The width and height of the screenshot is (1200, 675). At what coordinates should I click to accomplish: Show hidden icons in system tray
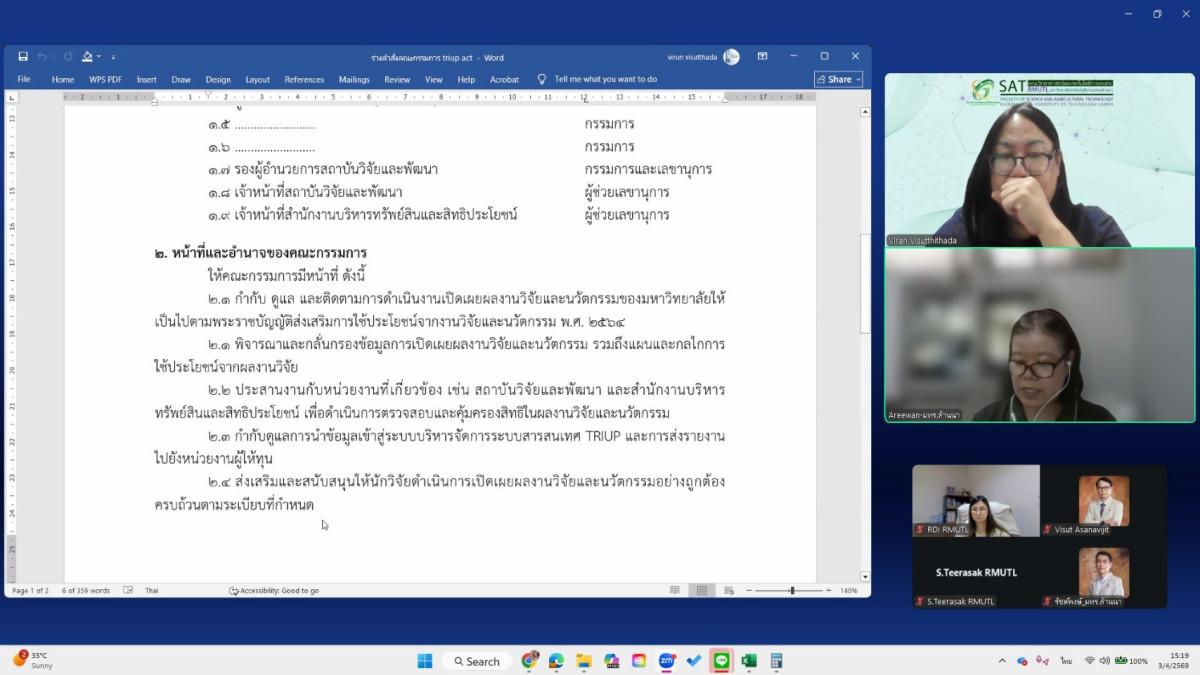tap(1002, 661)
